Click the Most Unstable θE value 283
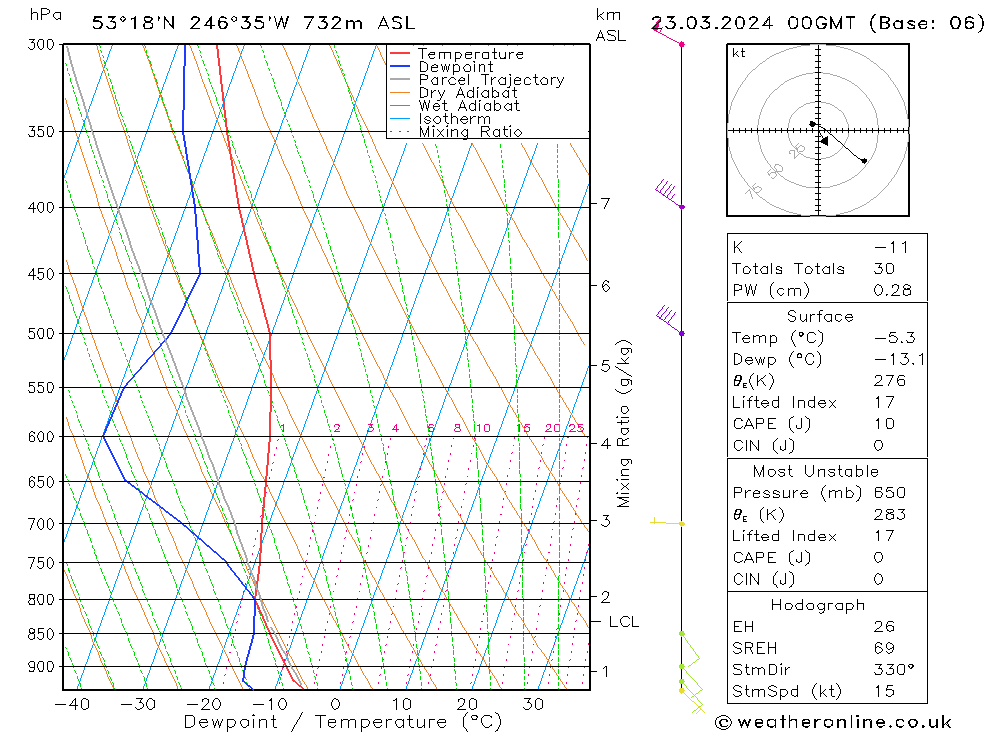The image size is (1000, 733). tap(890, 515)
